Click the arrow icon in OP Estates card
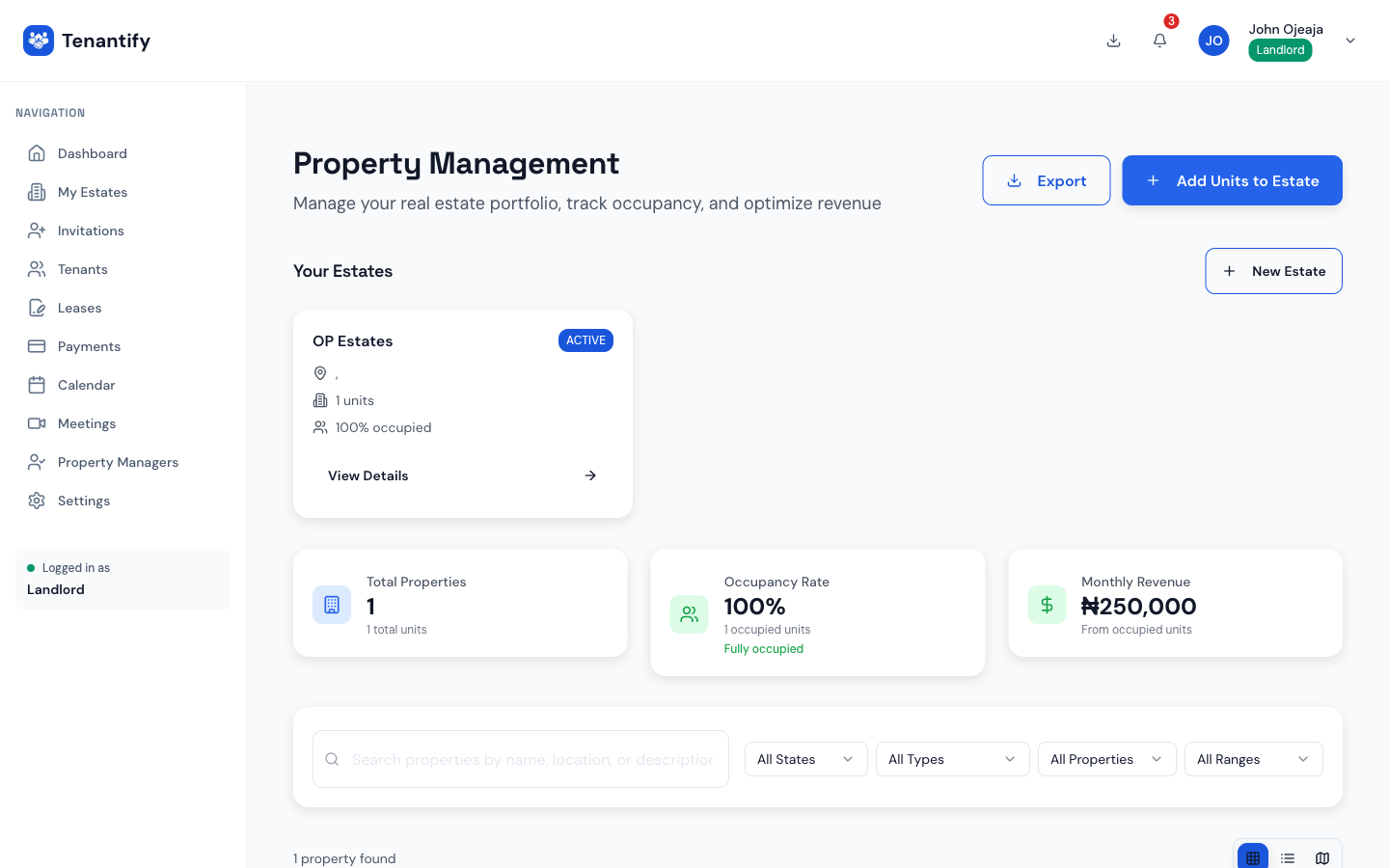The image size is (1389, 868). pyautogui.click(x=590, y=475)
